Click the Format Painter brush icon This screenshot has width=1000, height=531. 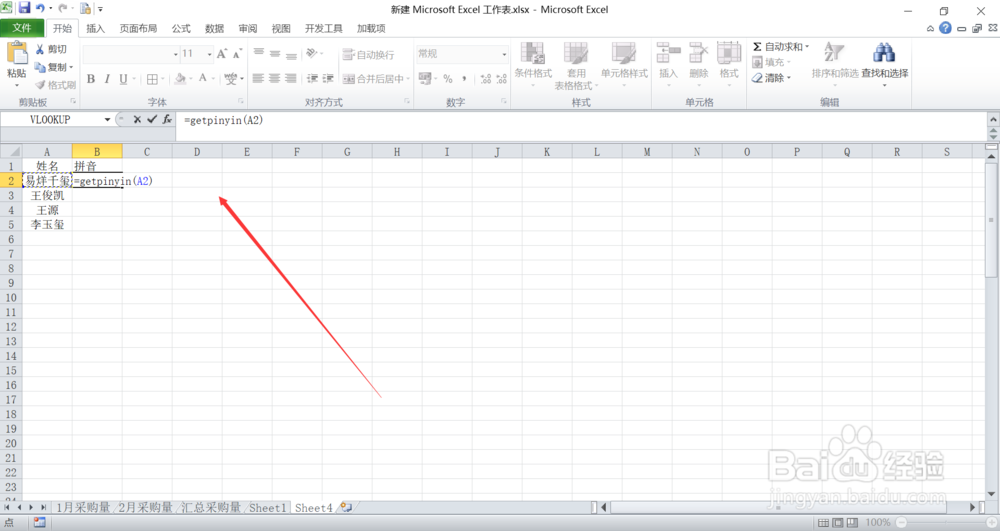coord(40,85)
